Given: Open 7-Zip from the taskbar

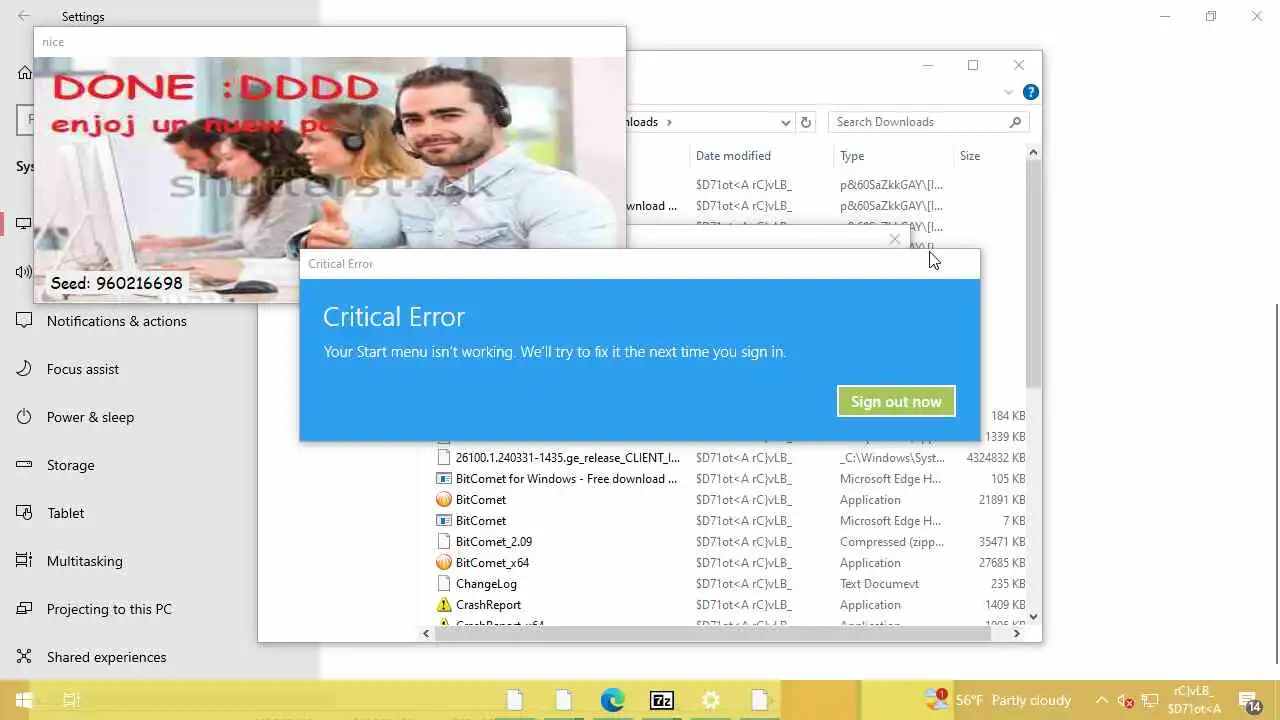Looking at the screenshot, I should pyautogui.click(x=662, y=700).
